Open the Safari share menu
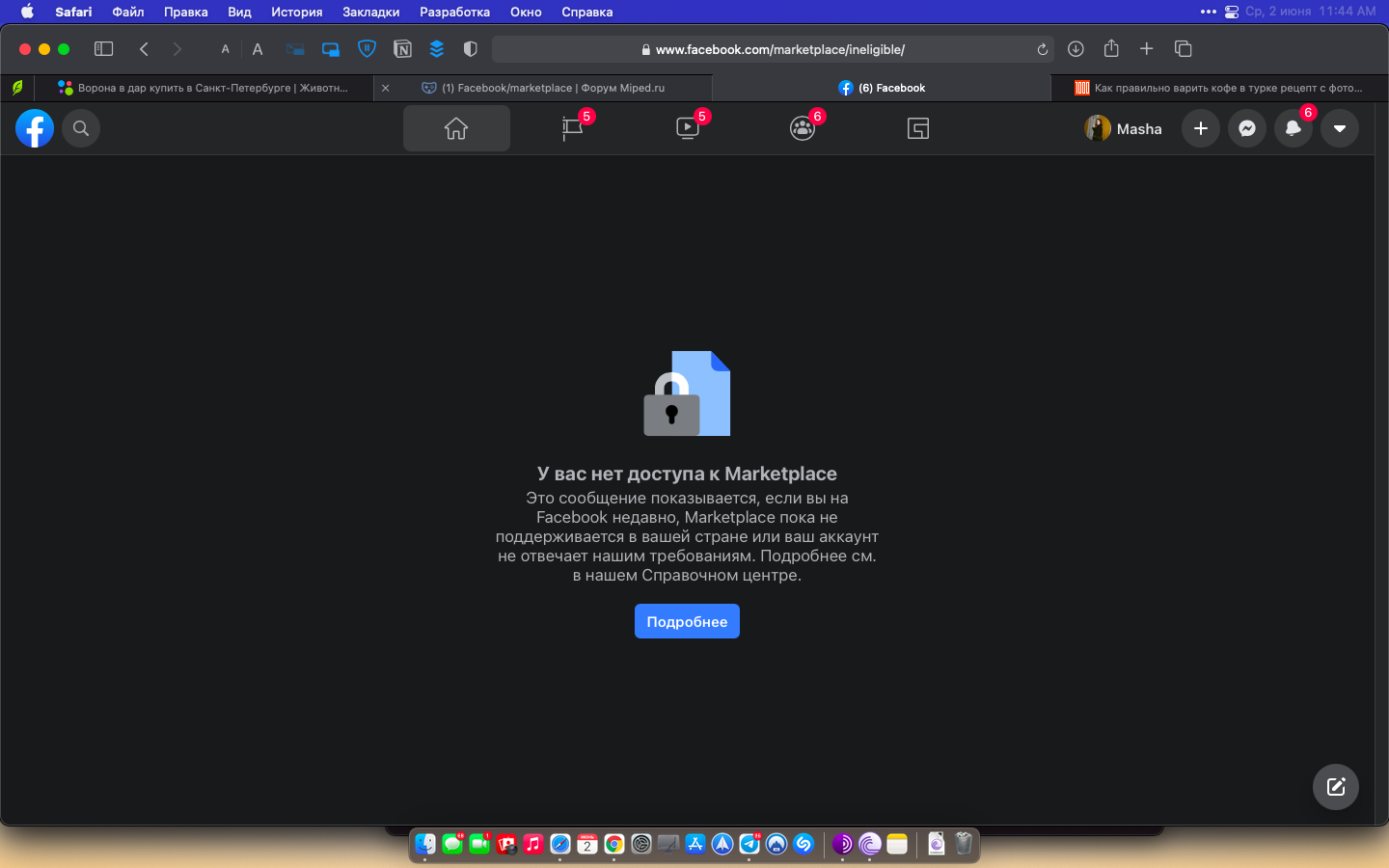This screenshot has width=1389, height=868. tap(1111, 48)
